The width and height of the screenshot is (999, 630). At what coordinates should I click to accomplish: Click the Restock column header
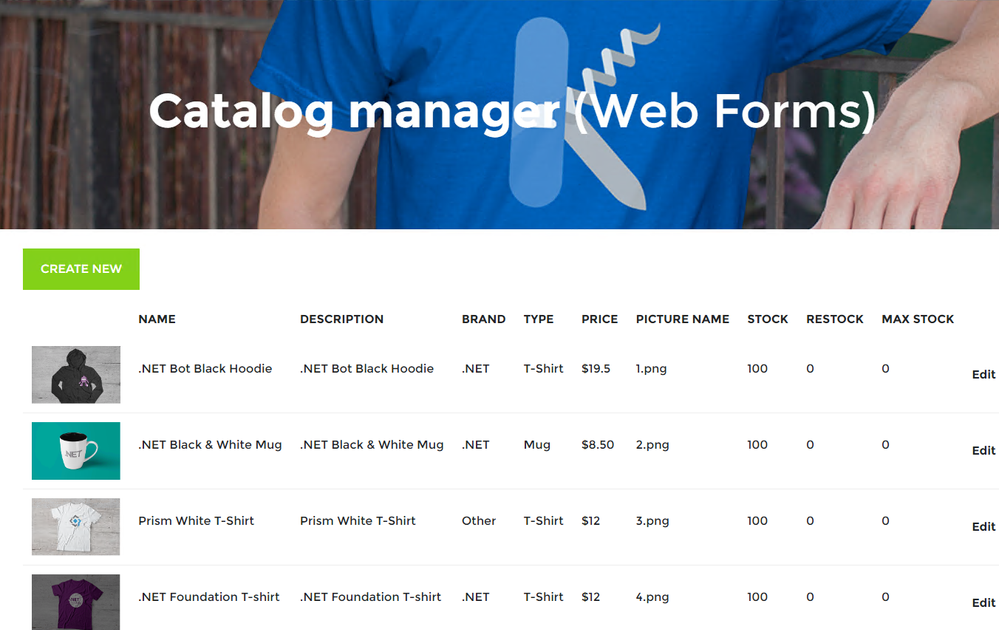(x=835, y=319)
